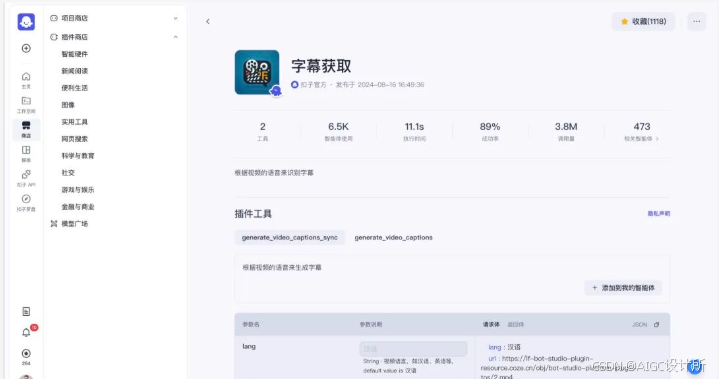Select the 新闻阅读 category
This screenshot has height=379, width=719.
(x=74, y=71)
